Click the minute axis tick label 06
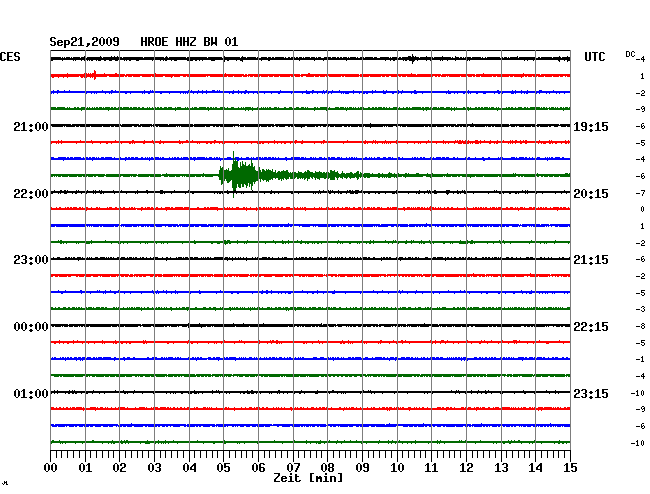 click(x=258, y=467)
